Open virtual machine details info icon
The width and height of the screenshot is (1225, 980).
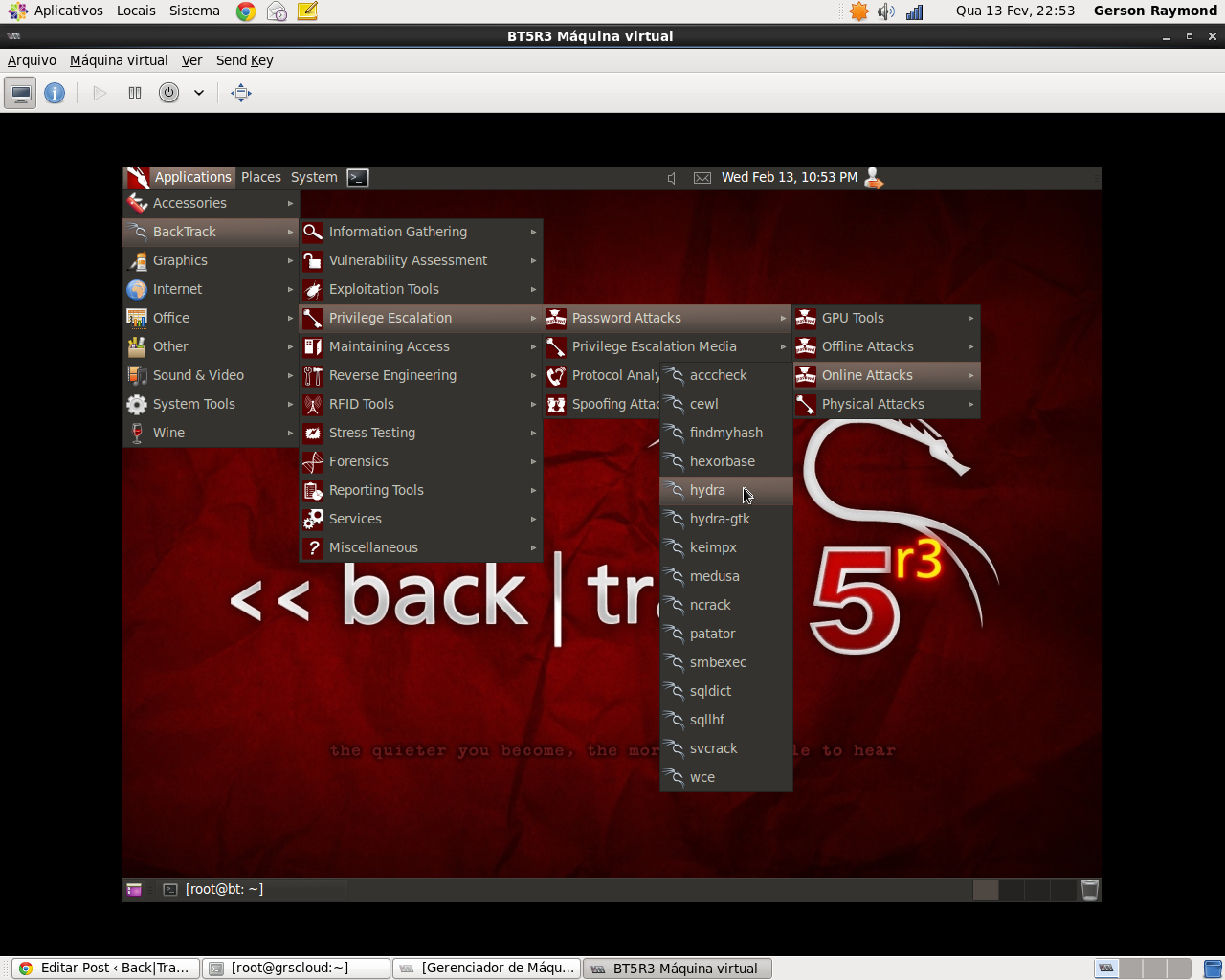(x=55, y=93)
